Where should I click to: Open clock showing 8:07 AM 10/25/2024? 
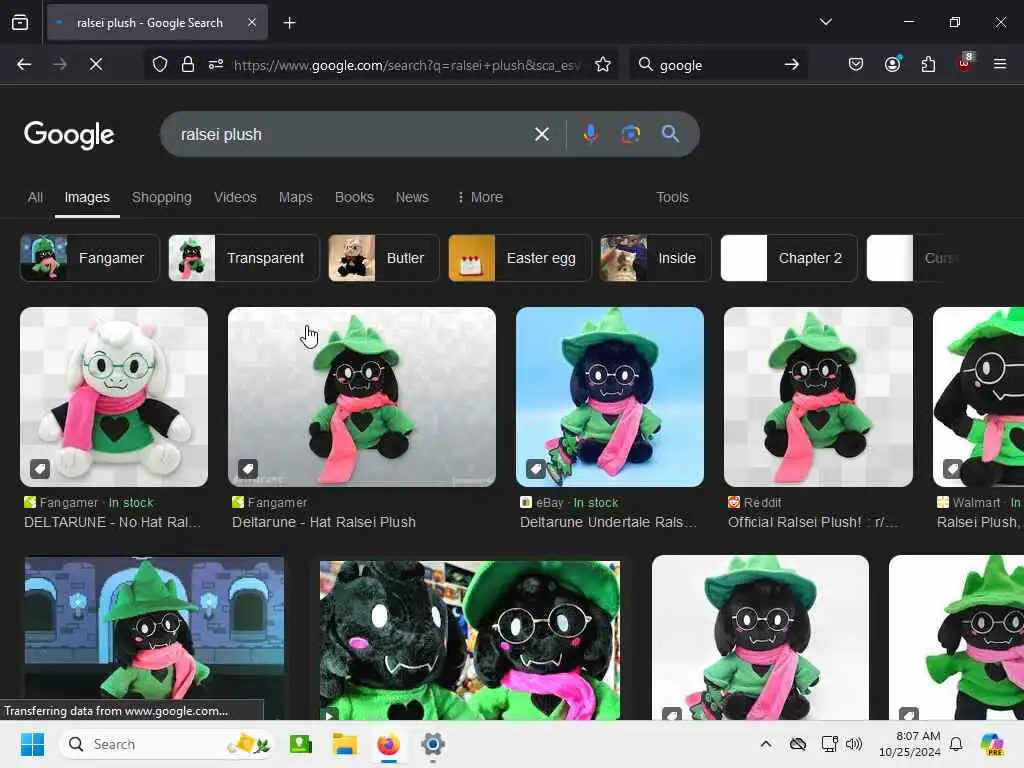910,744
